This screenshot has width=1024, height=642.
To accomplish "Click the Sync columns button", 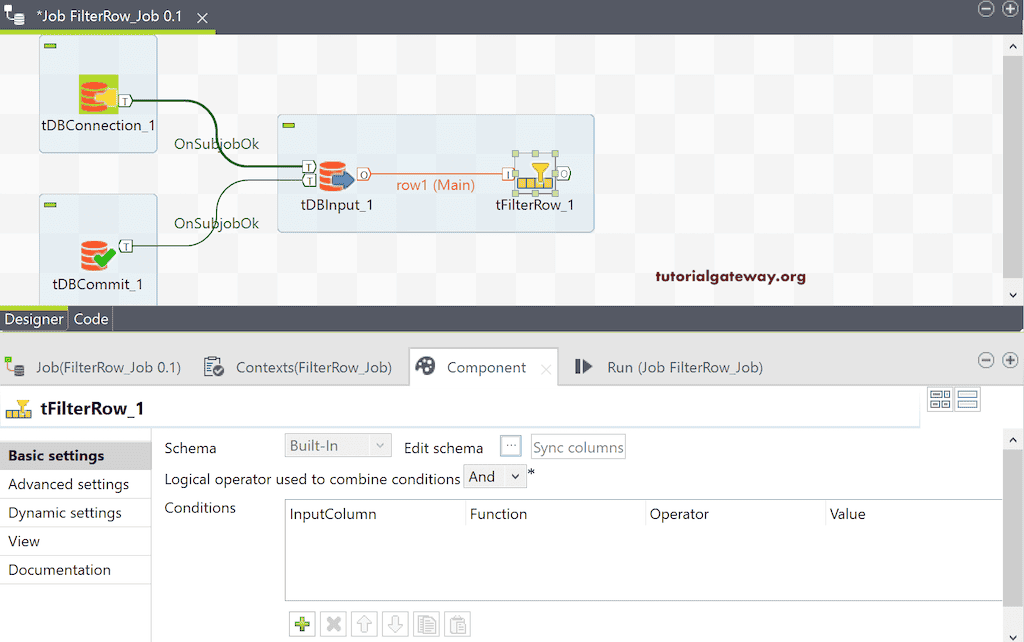I will pos(578,447).
